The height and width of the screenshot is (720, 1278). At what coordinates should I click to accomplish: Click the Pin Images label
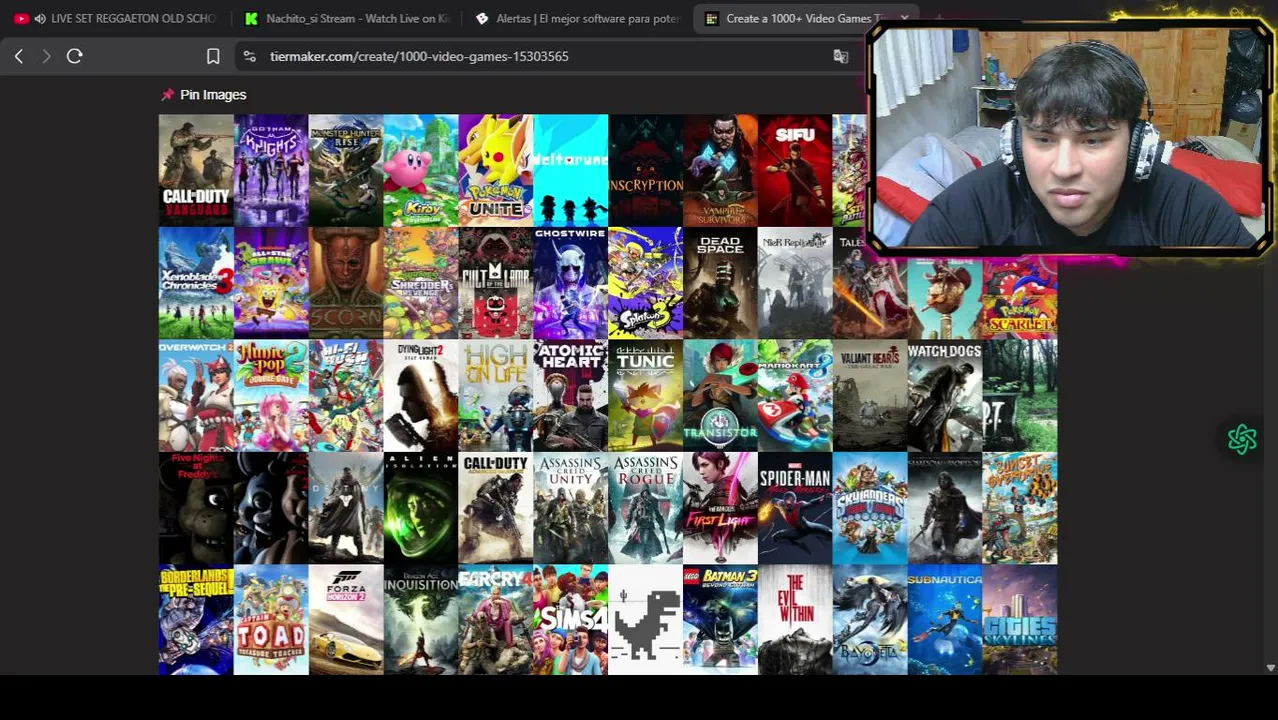click(x=213, y=95)
